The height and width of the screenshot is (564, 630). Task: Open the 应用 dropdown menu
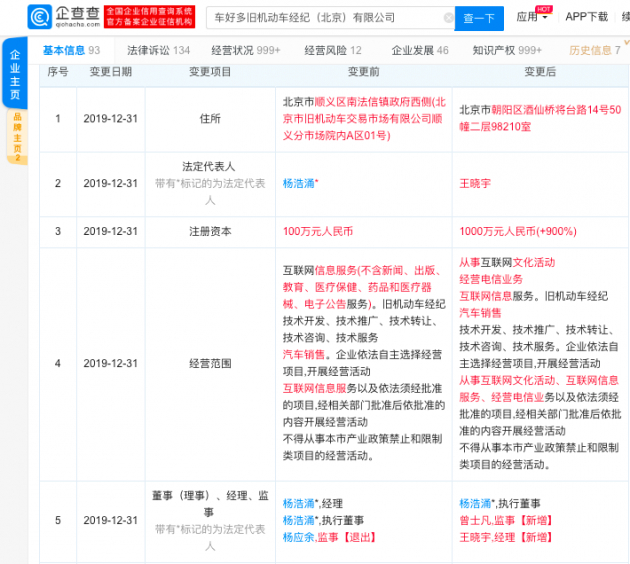click(532, 17)
